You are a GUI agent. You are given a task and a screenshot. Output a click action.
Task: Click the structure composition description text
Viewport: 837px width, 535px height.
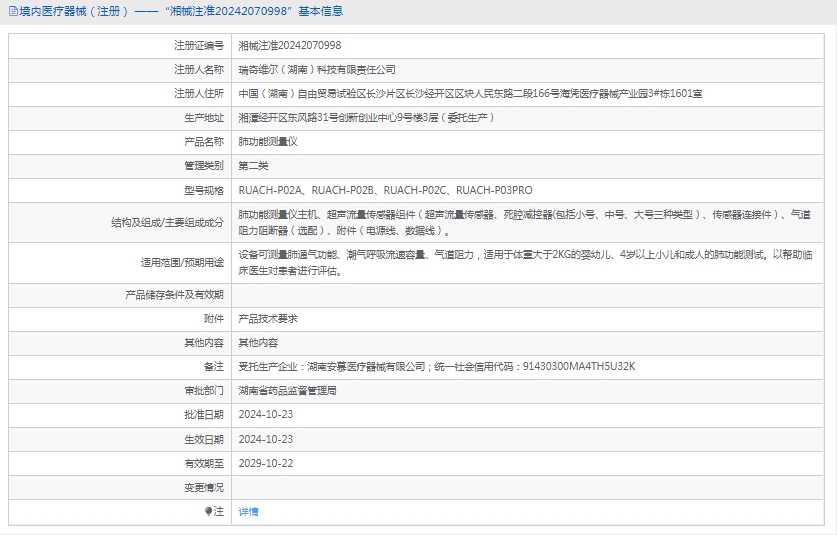point(524,222)
